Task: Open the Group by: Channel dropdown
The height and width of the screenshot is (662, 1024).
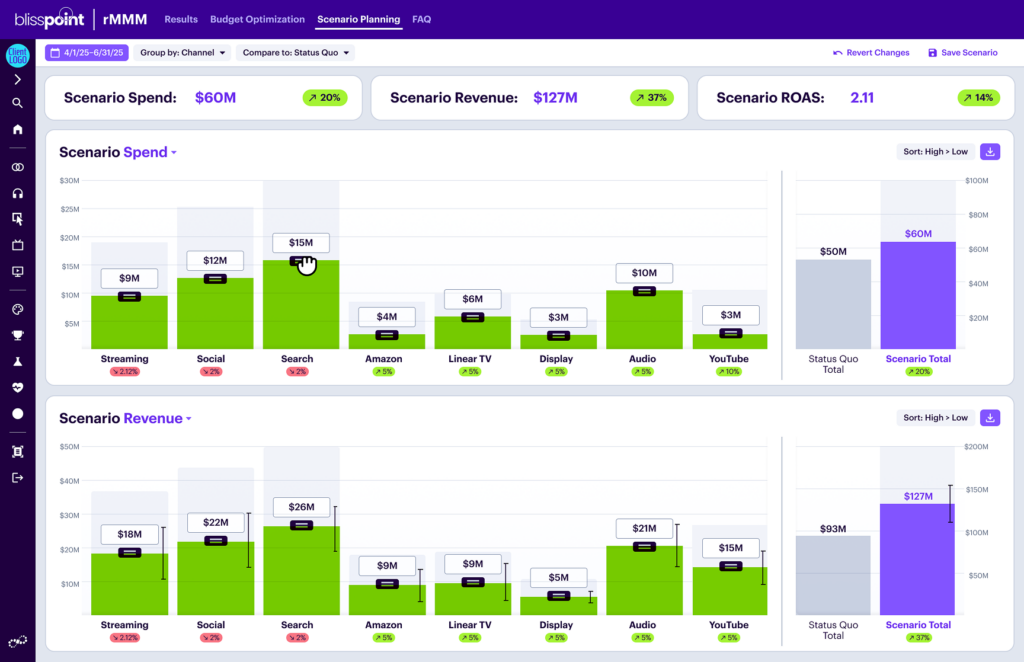Action: click(182, 53)
